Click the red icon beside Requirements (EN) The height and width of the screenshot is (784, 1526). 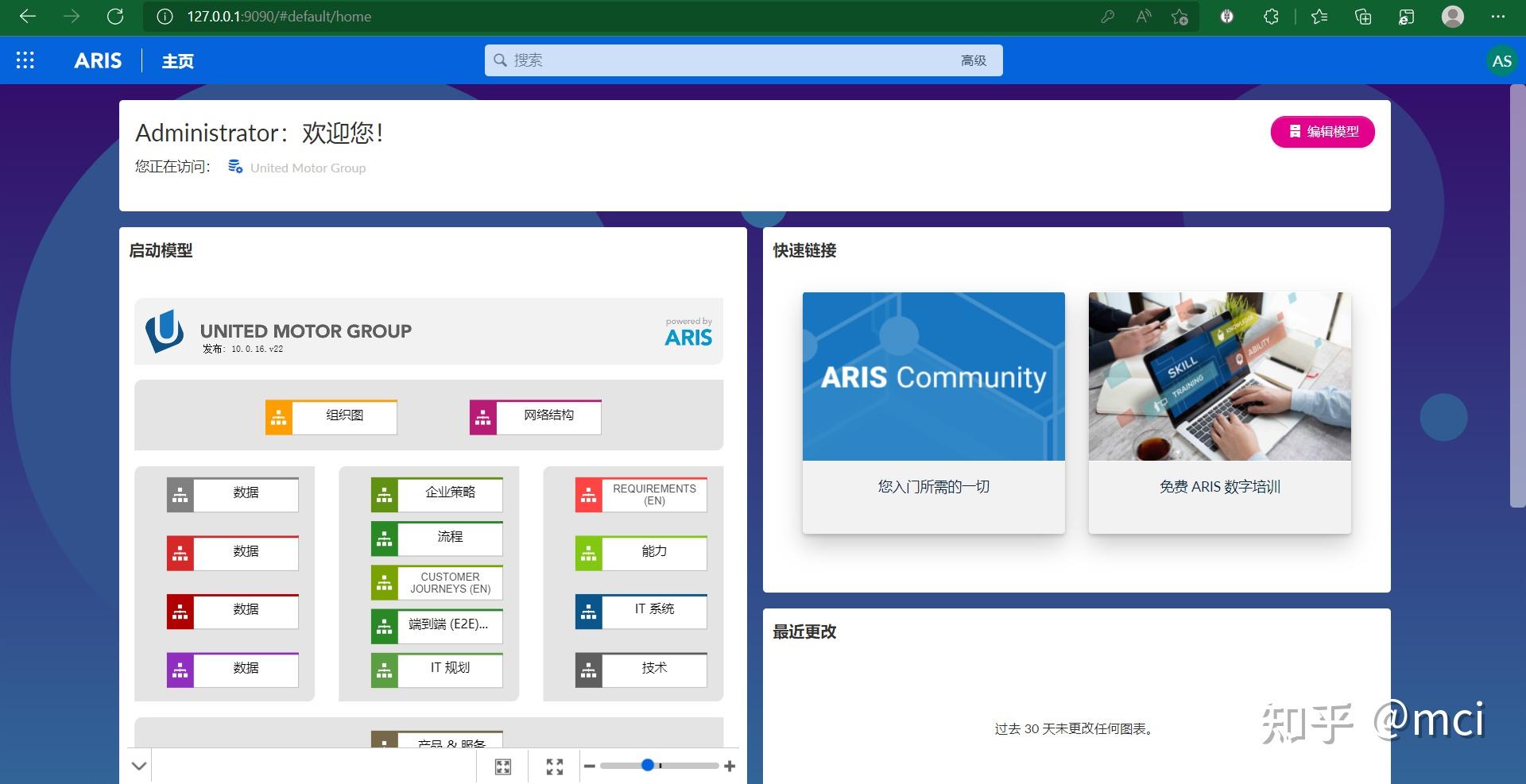(x=589, y=495)
